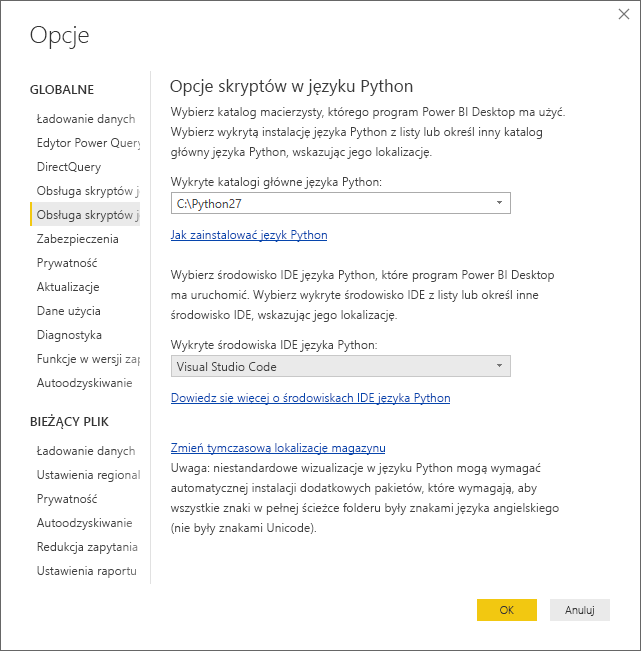Click label Wykryte katalogi główne języka Python
This screenshot has width=641, height=651.
tap(276, 182)
